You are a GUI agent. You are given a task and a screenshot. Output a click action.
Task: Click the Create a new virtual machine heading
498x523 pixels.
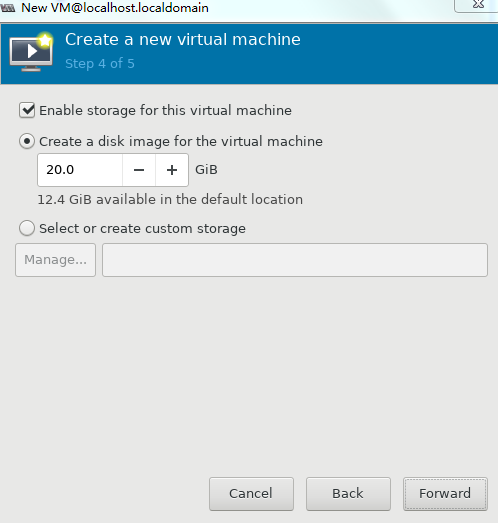pos(183,39)
